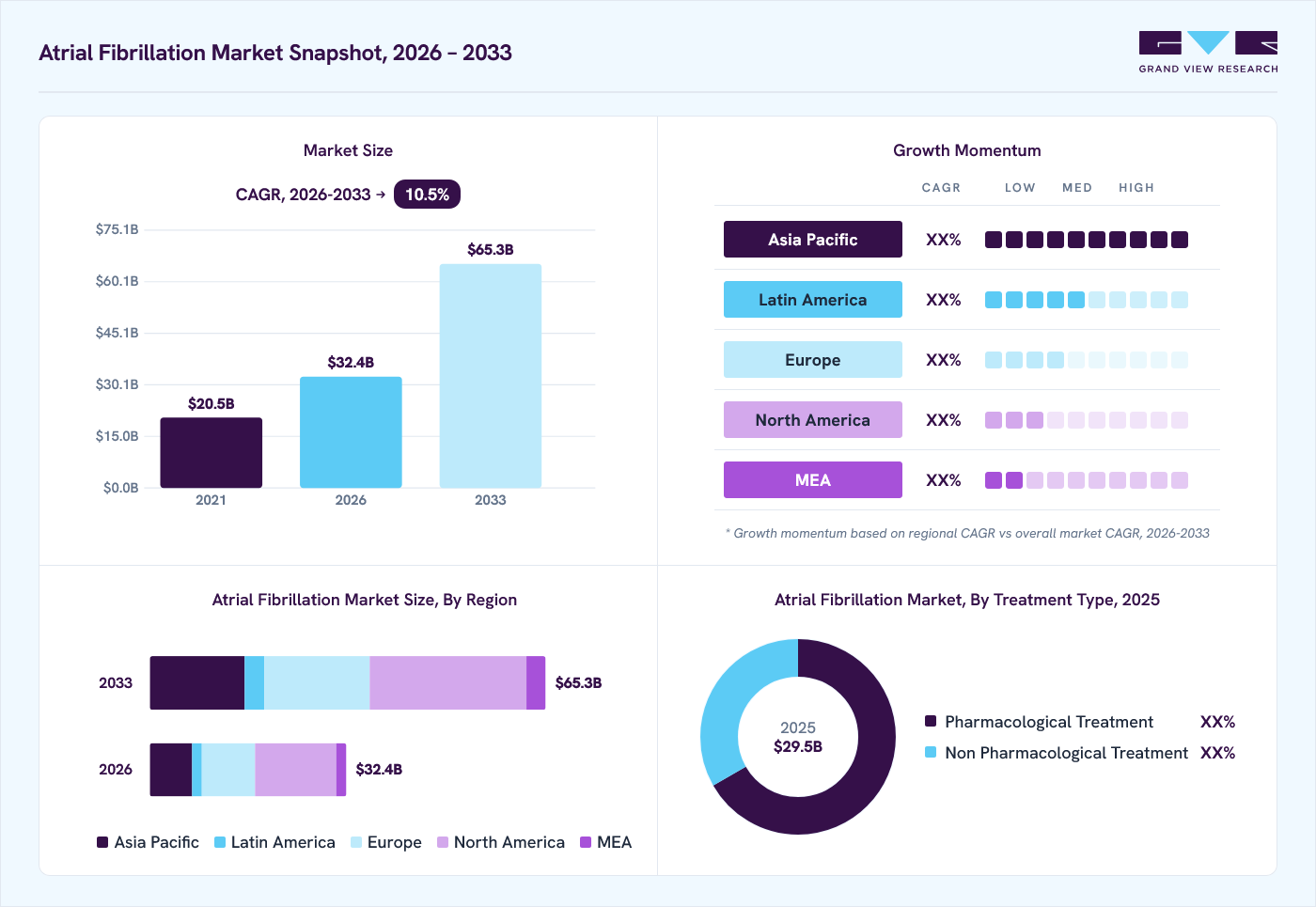Click the Latin America region label
This screenshot has width=1316, height=907.
(x=813, y=300)
